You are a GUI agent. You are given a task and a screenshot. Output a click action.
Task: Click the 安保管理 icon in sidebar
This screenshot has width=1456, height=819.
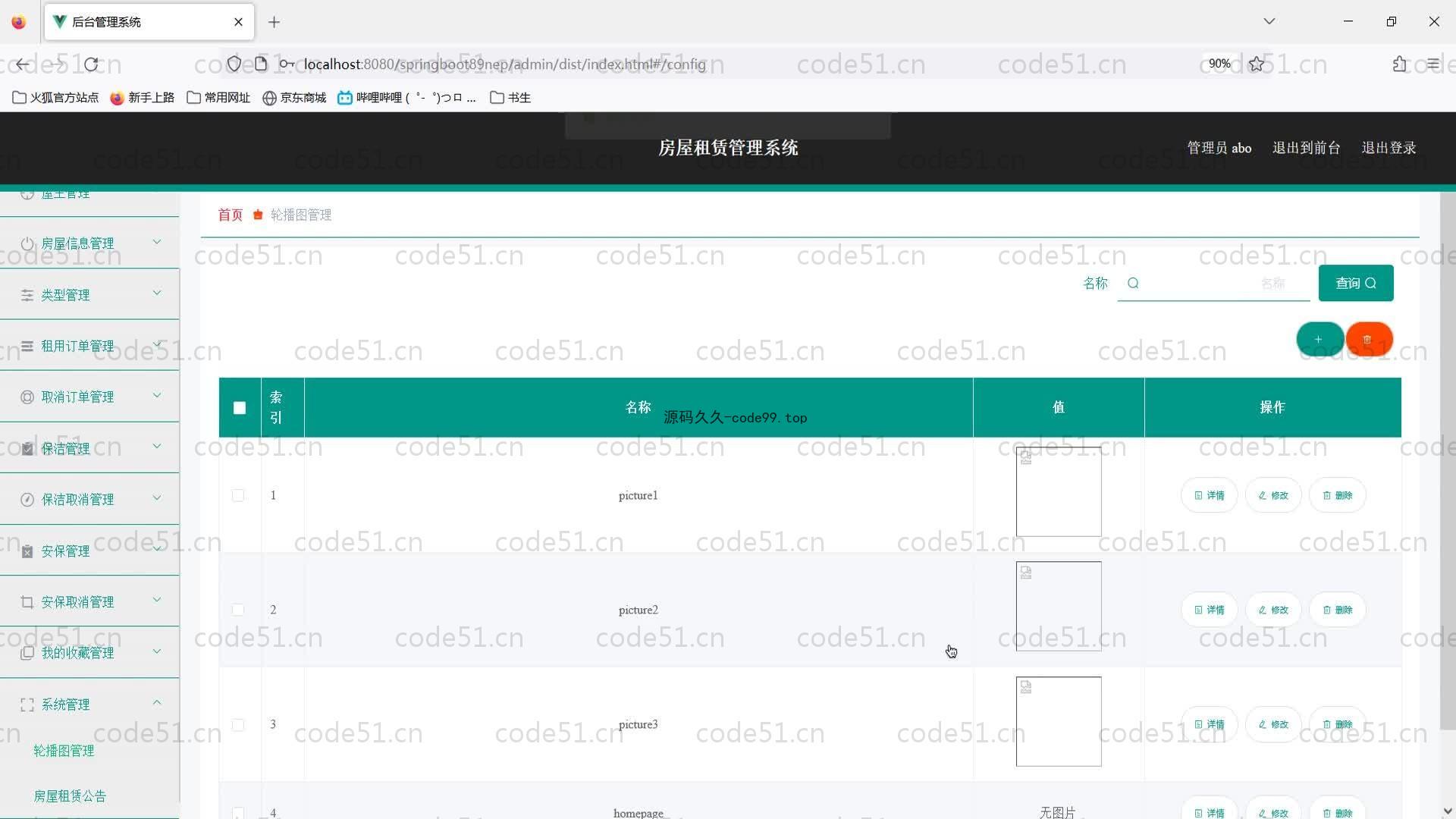pos(27,551)
